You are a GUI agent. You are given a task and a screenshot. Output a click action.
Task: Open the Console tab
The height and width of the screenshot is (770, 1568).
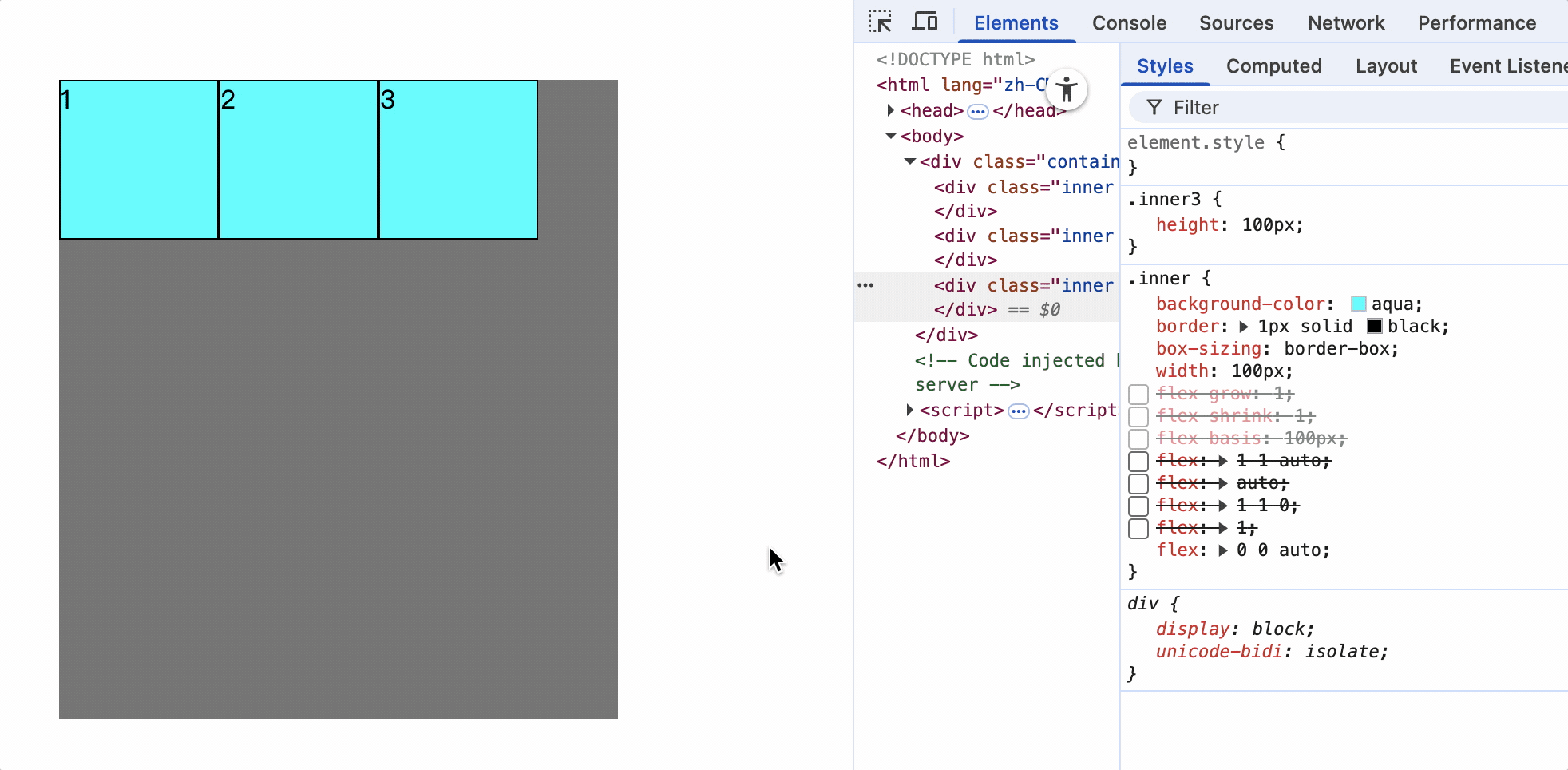tap(1130, 22)
